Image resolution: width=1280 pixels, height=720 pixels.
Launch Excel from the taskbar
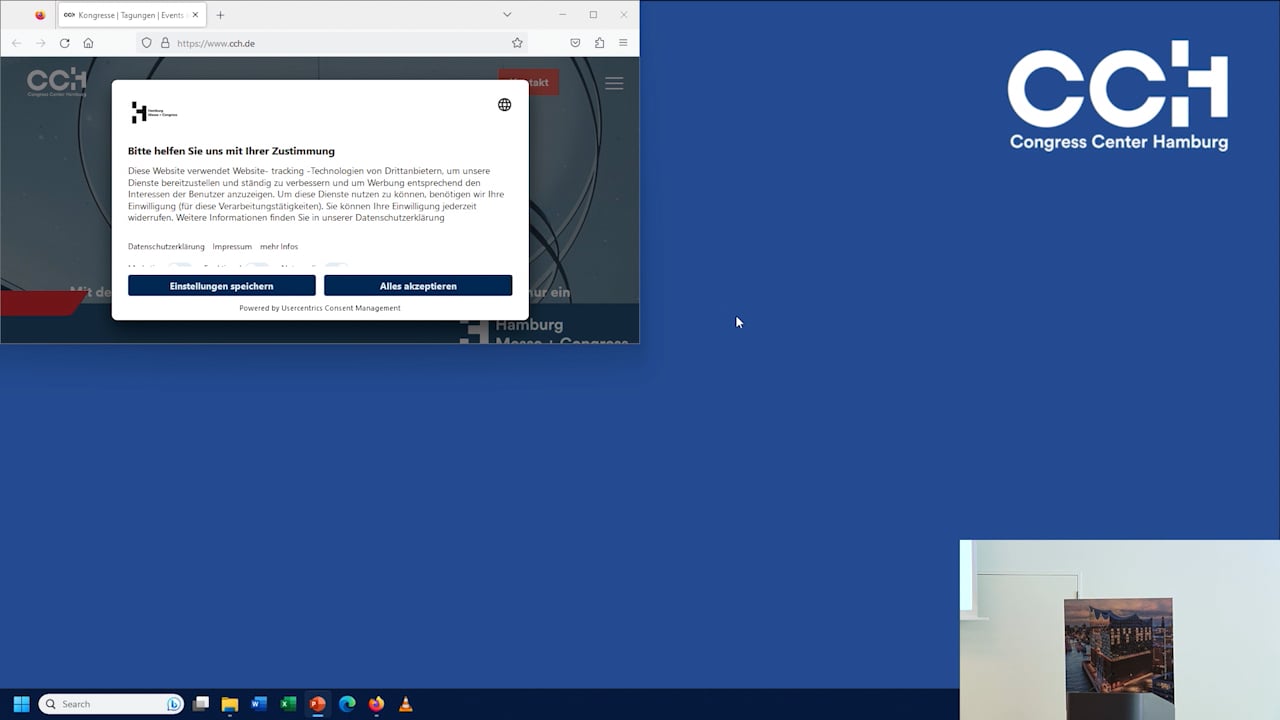[x=288, y=704]
